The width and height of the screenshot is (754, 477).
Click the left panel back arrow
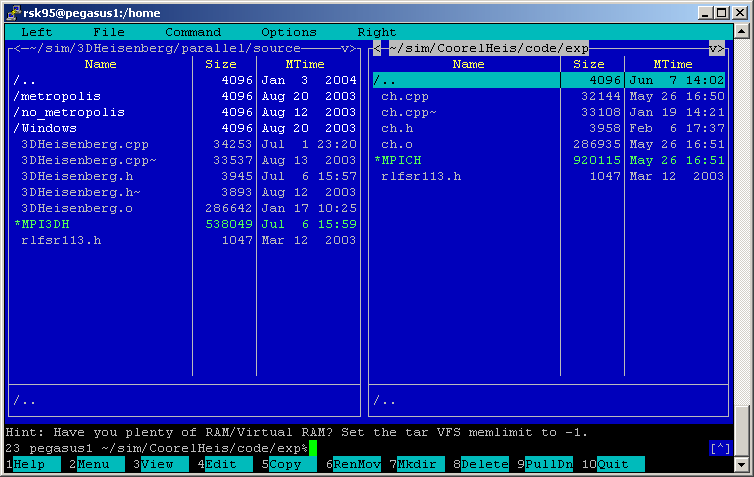(x=13, y=48)
